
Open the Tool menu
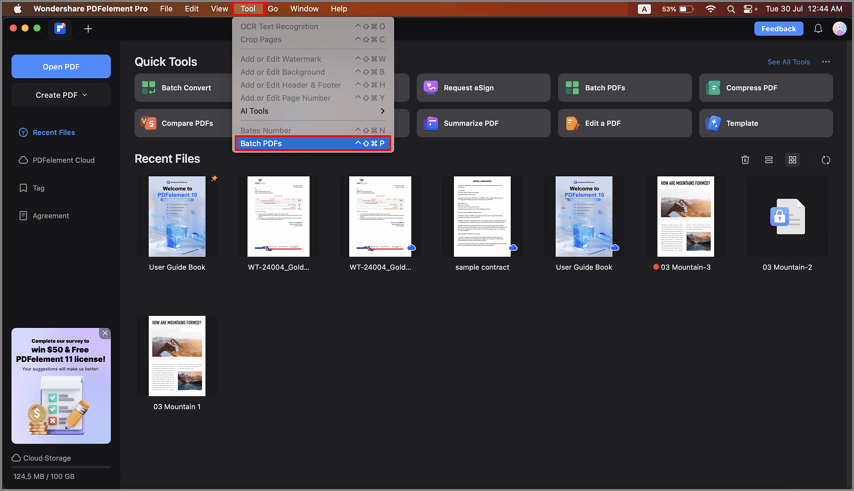(x=248, y=9)
